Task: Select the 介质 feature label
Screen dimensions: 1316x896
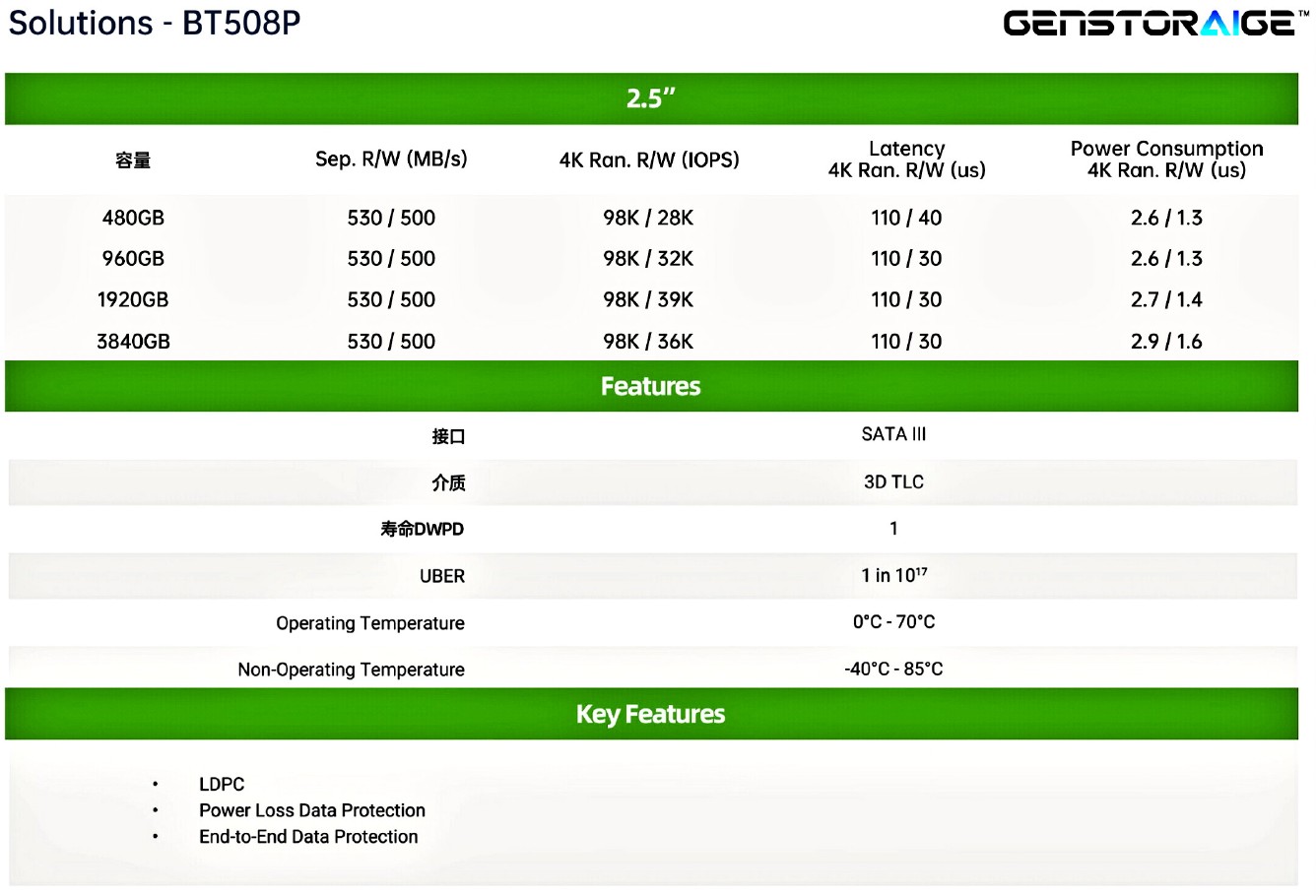Action: coord(448,482)
